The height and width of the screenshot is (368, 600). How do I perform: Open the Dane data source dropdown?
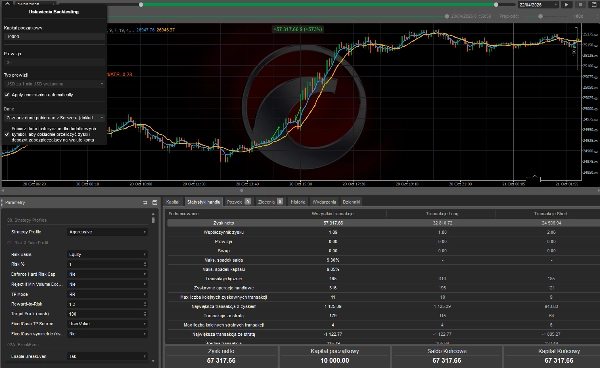point(54,117)
